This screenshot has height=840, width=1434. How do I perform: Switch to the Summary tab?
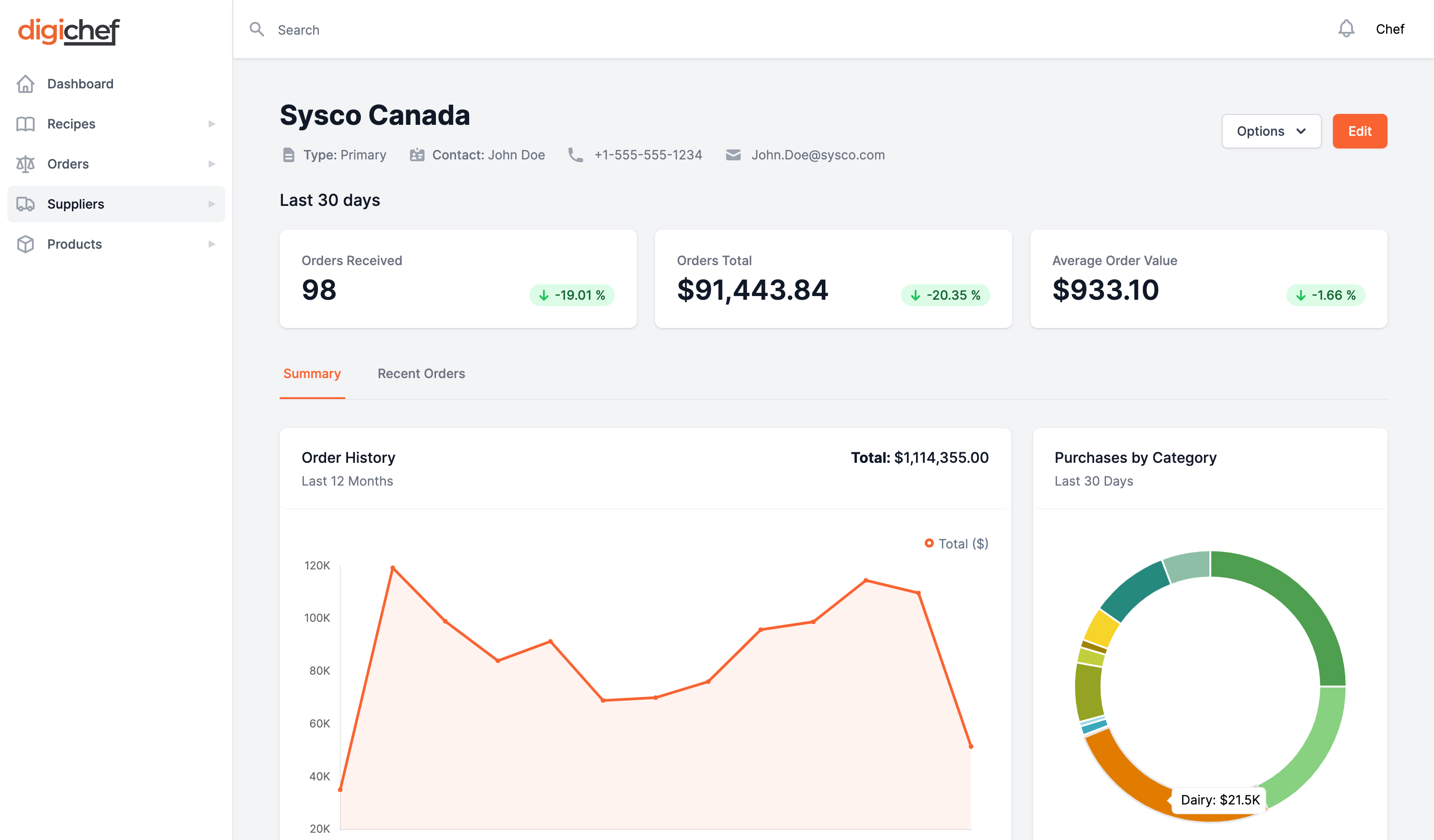[312, 374]
